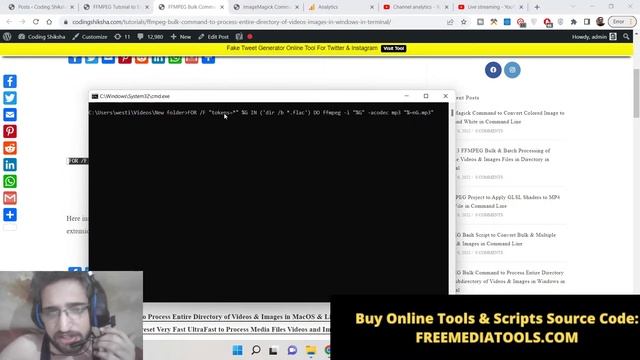Click the Visit Tool button in the yellow banner
The width and height of the screenshot is (640, 360).
(x=393, y=48)
